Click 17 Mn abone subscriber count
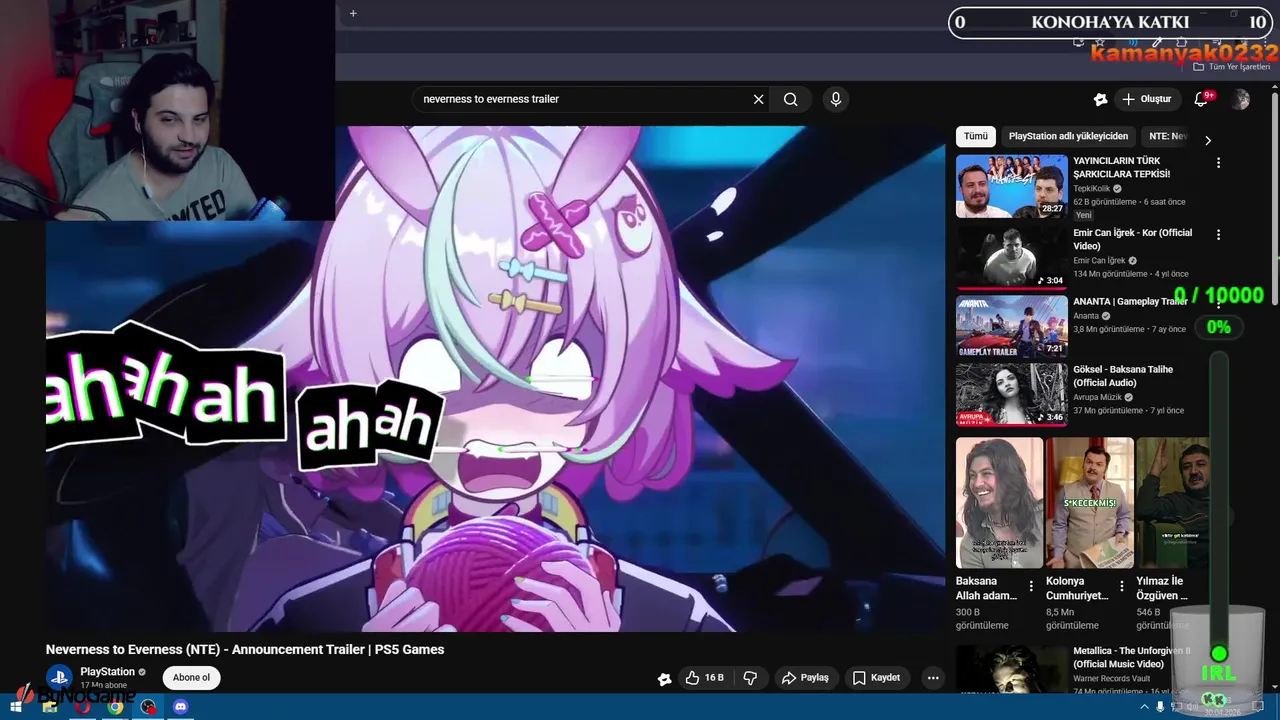Screen dimensions: 1280x720 [x=104, y=686]
